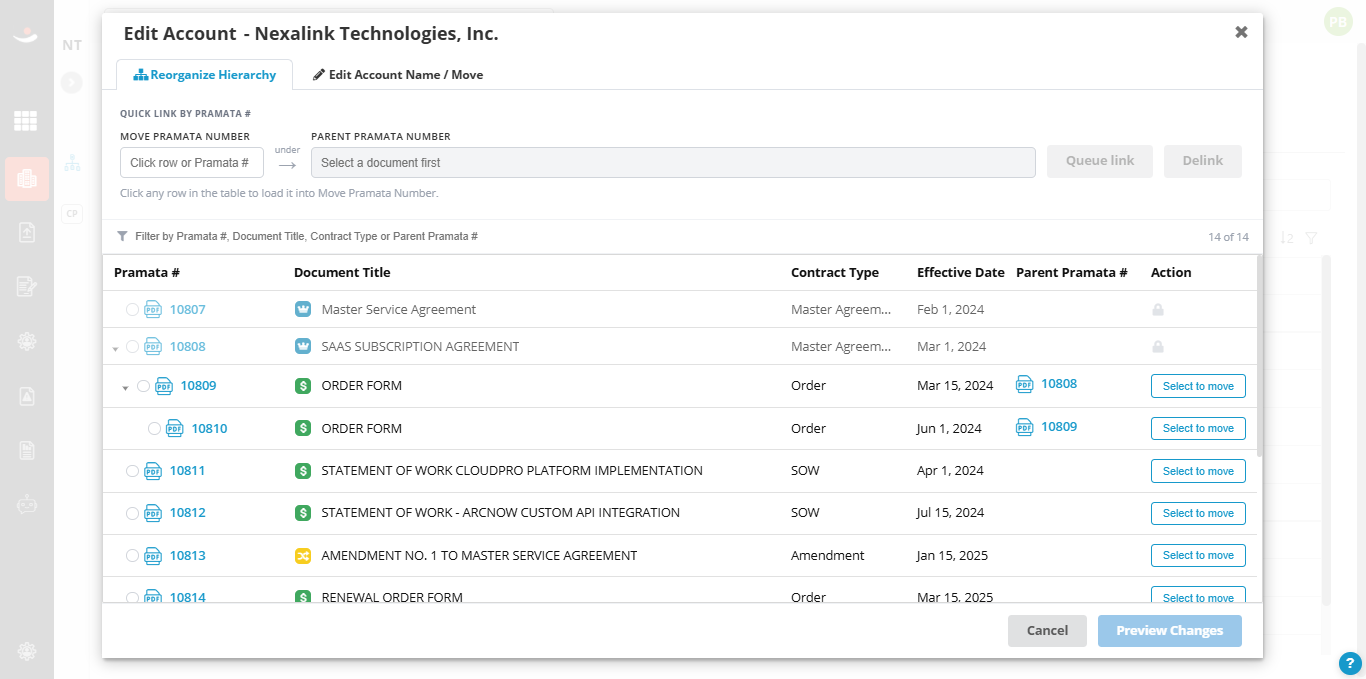The width and height of the screenshot is (1366, 679).
Task: Click the Pramata # column header
Action: point(147,273)
